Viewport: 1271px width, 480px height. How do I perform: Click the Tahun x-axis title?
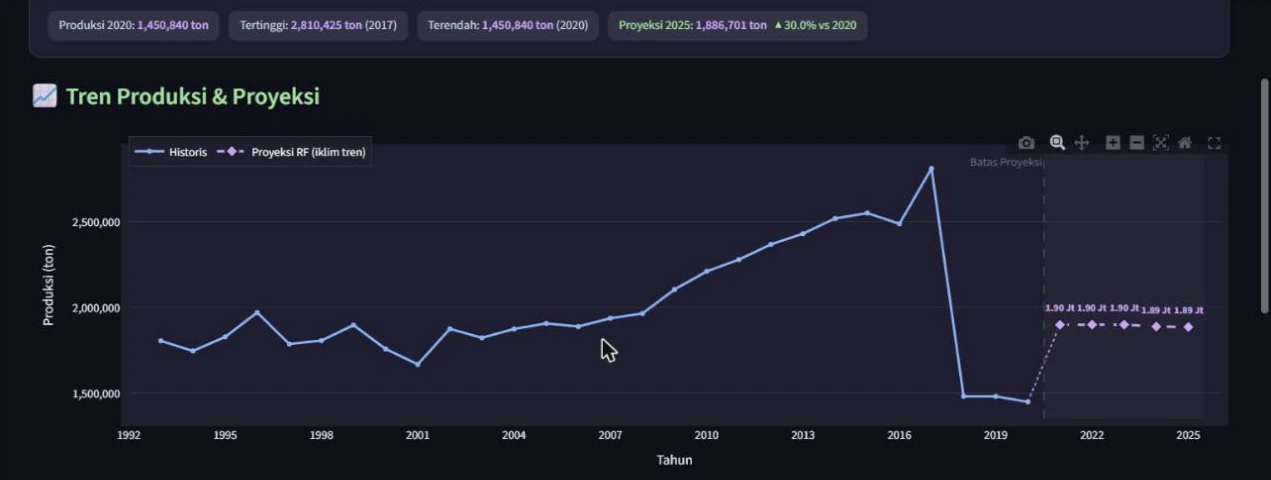[674, 460]
